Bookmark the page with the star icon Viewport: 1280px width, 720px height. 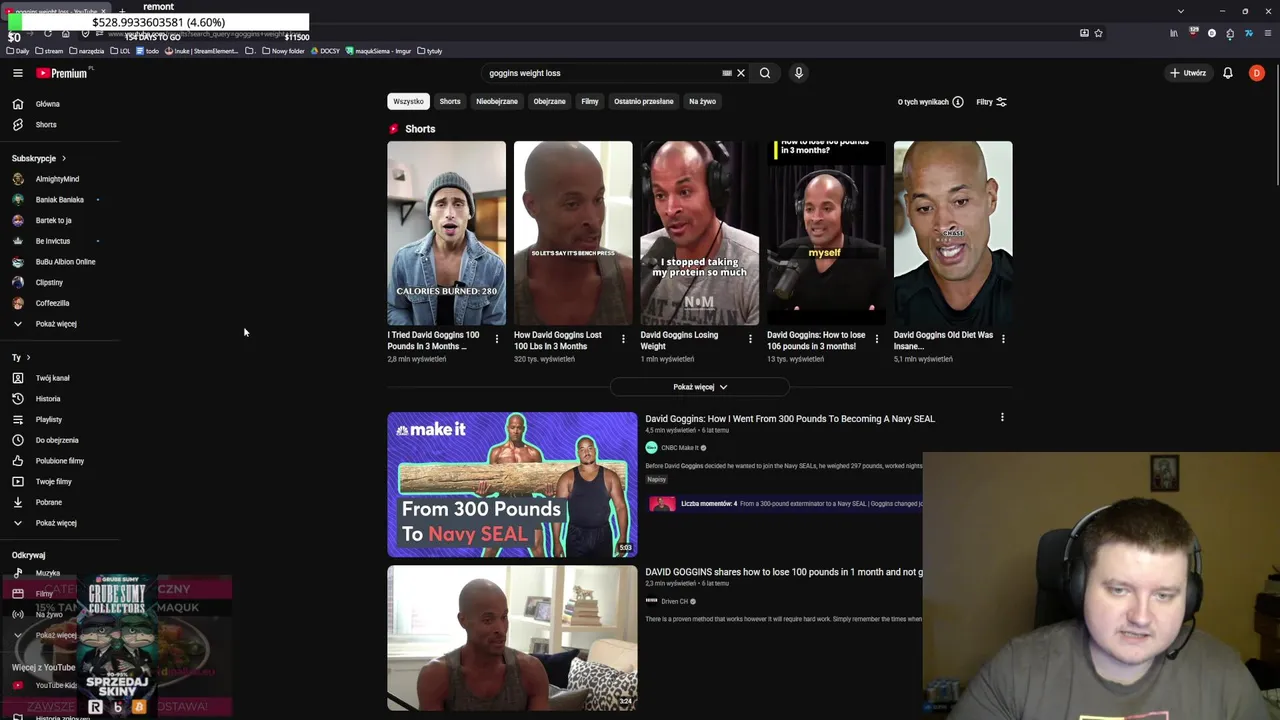click(1098, 33)
